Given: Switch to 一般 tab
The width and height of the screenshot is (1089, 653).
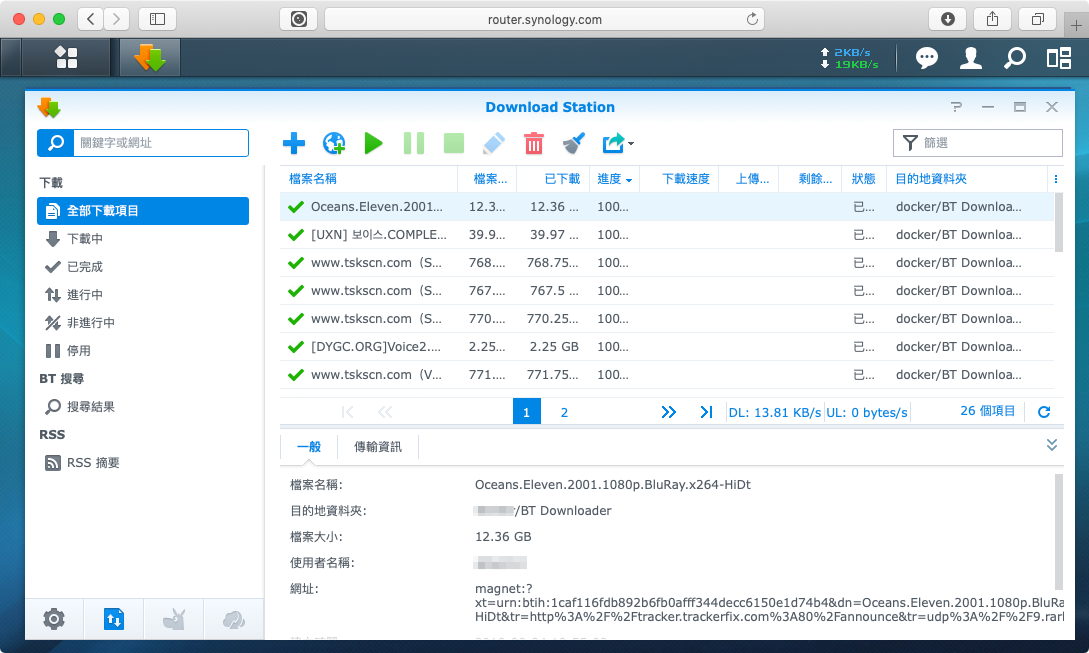Looking at the screenshot, I should point(309,447).
